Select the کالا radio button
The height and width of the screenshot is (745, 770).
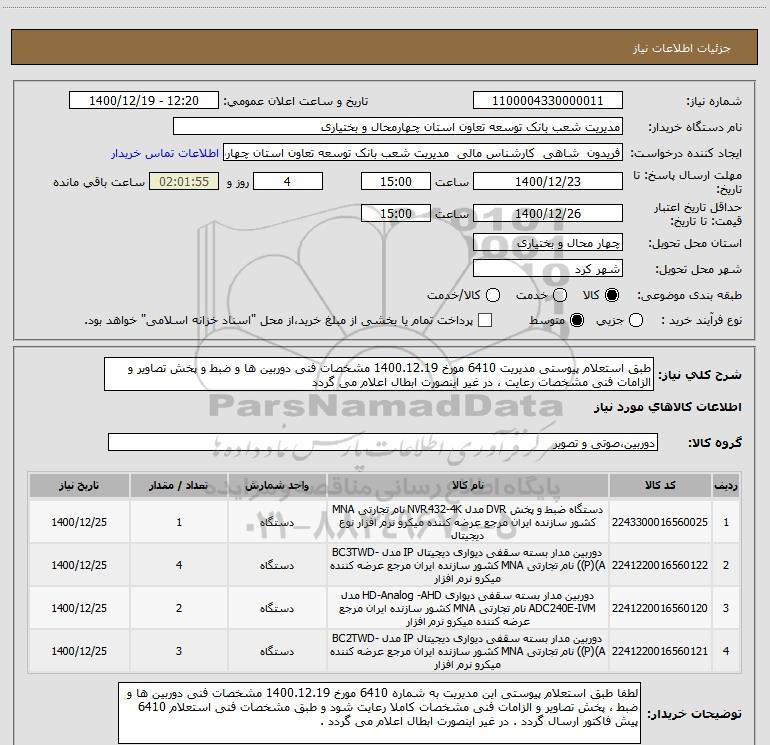[x=612, y=295]
